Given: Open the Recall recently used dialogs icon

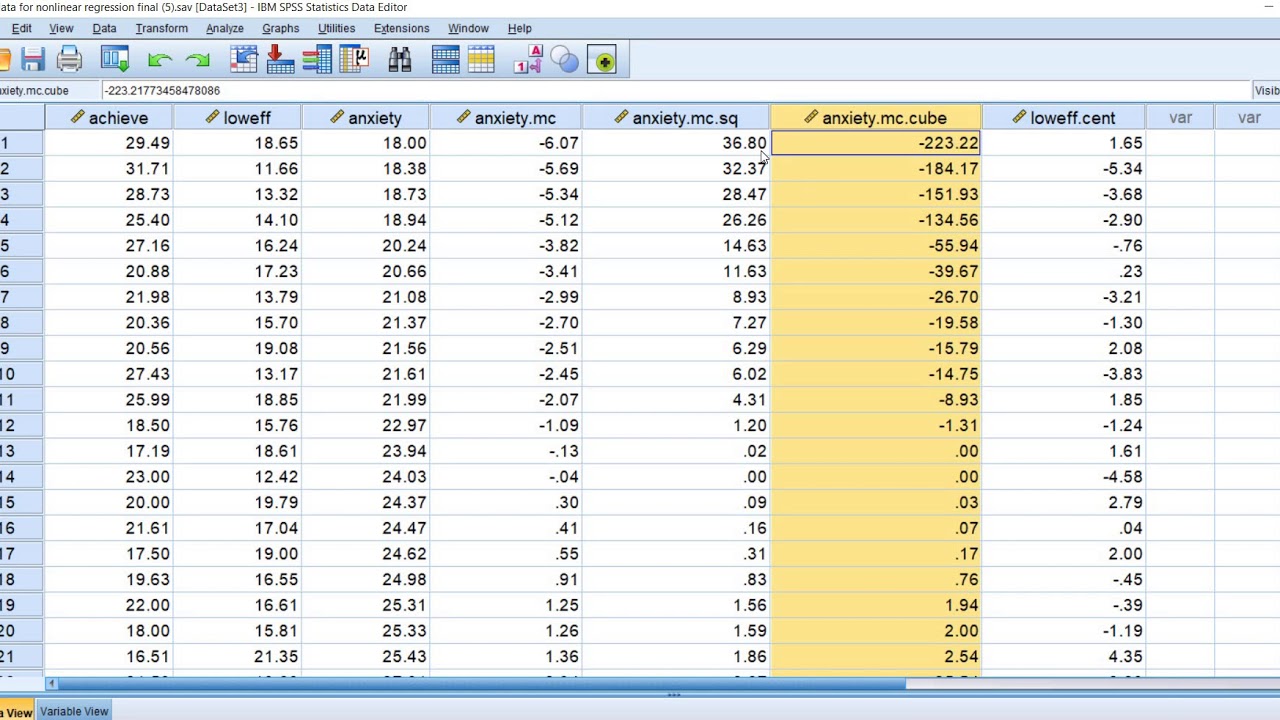Looking at the screenshot, I should tap(115, 61).
